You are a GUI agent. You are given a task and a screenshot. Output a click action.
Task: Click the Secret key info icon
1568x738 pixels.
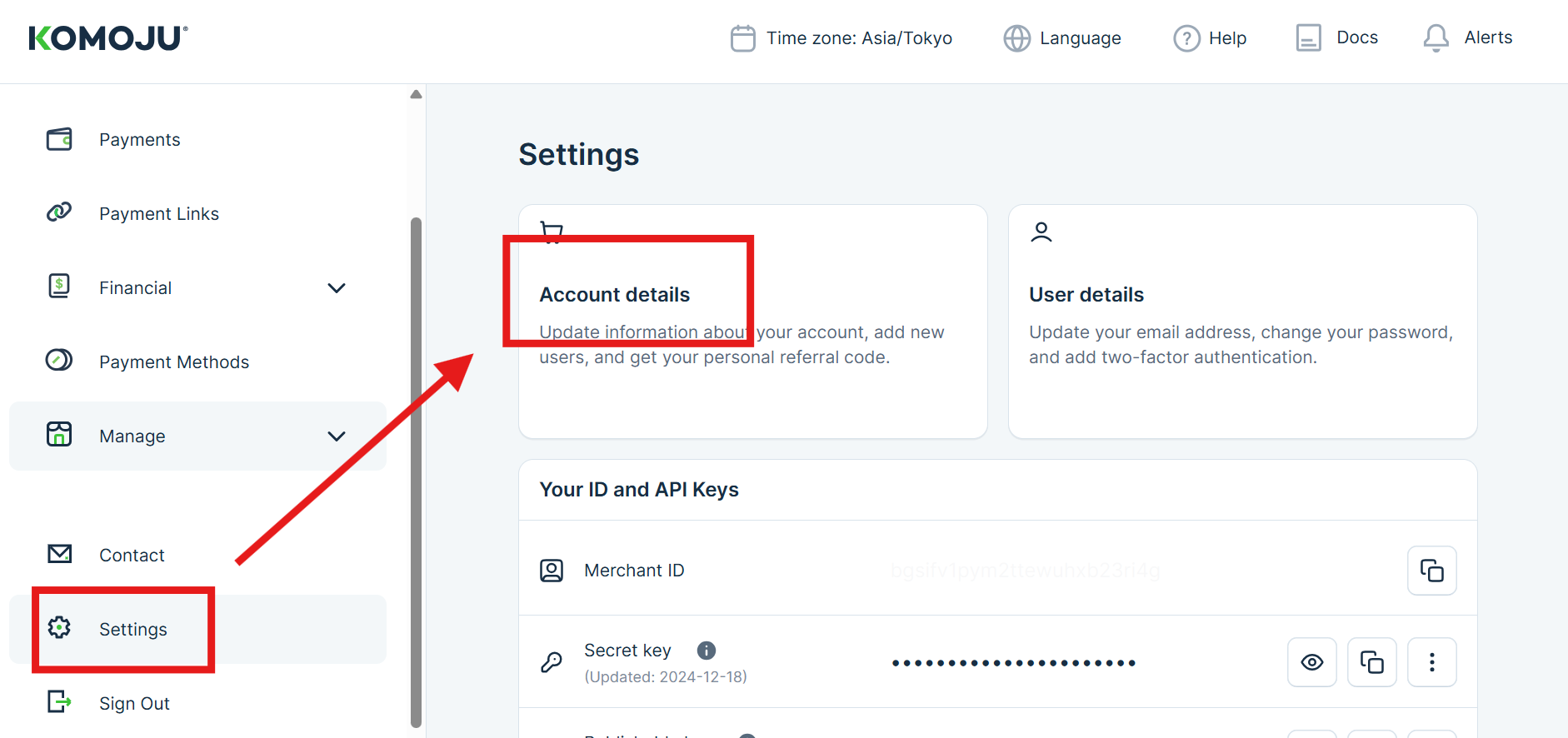point(707,651)
